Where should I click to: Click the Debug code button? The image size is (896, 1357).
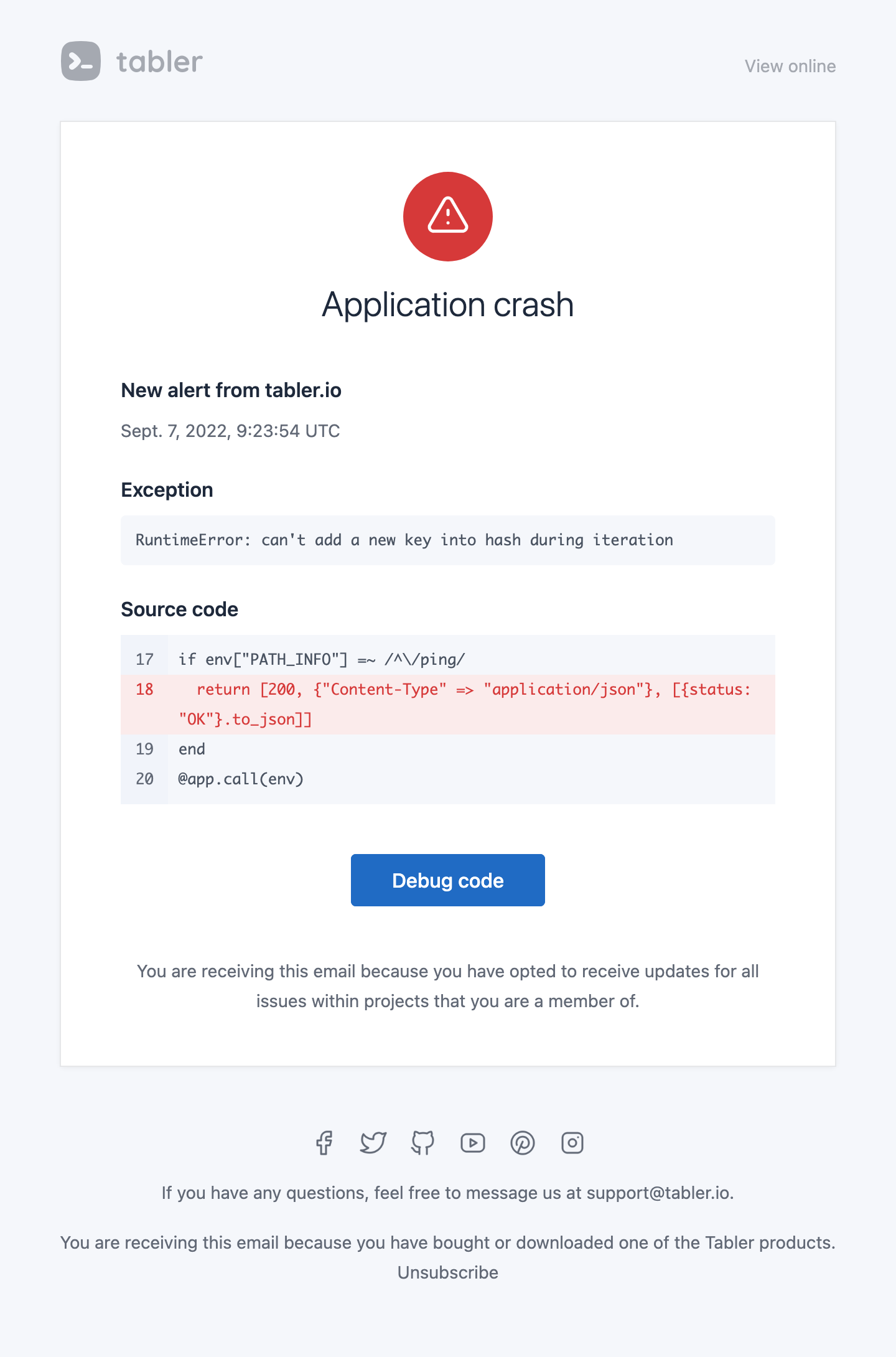pos(448,880)
